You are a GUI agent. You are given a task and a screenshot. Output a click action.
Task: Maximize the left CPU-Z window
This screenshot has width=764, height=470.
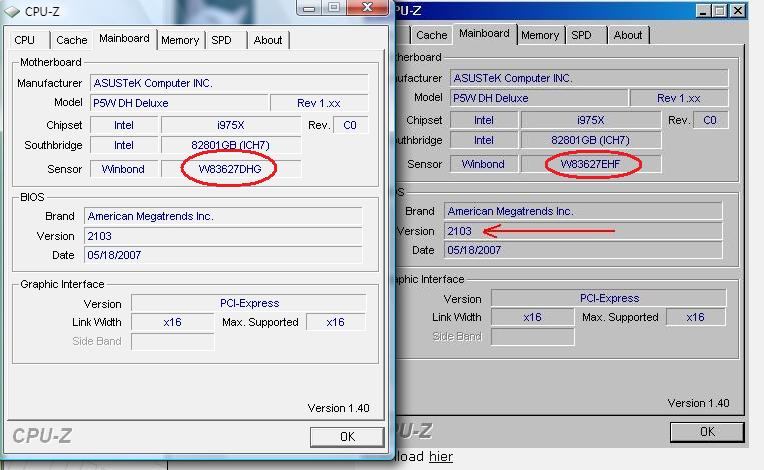[334, 7]
